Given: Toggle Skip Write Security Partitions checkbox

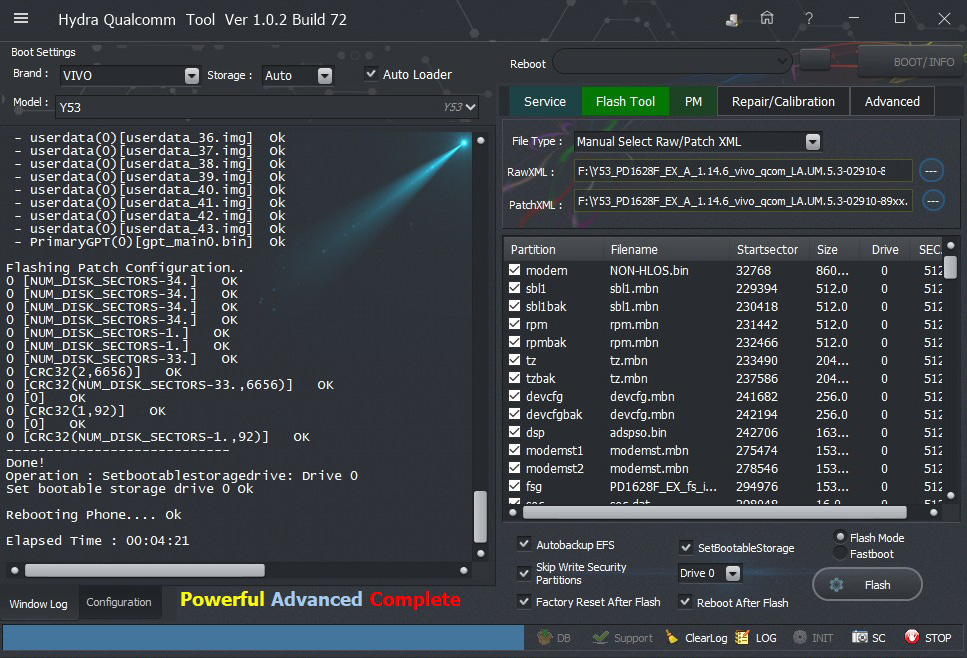Looking at the screenshot, I should [x=524, y=573].
